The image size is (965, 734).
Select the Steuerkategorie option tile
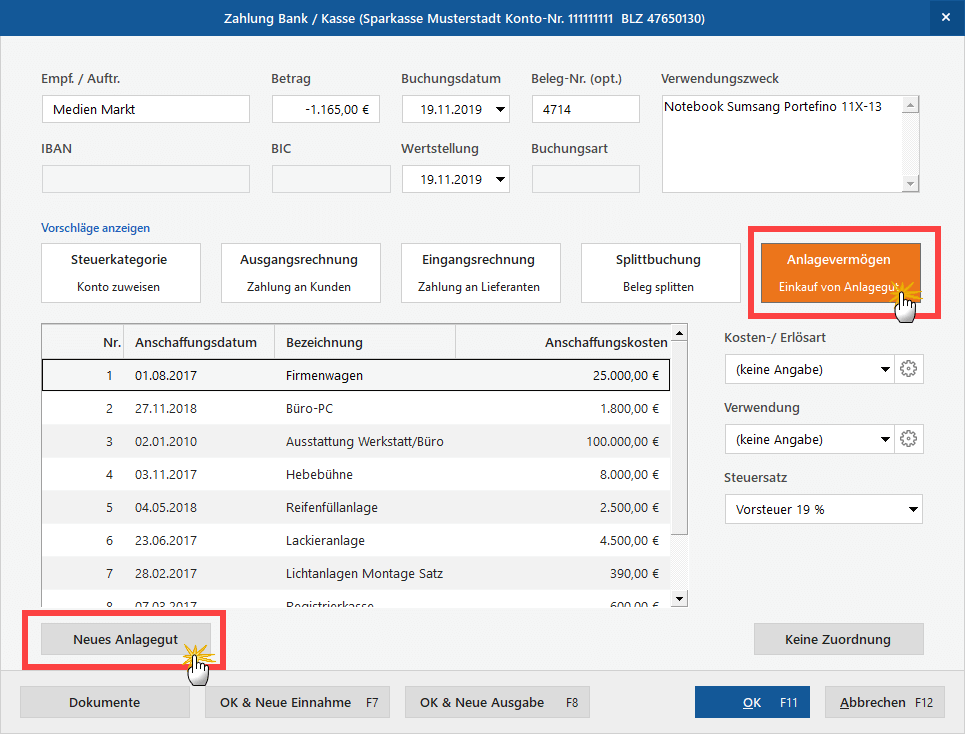click(x=119, y=273)
